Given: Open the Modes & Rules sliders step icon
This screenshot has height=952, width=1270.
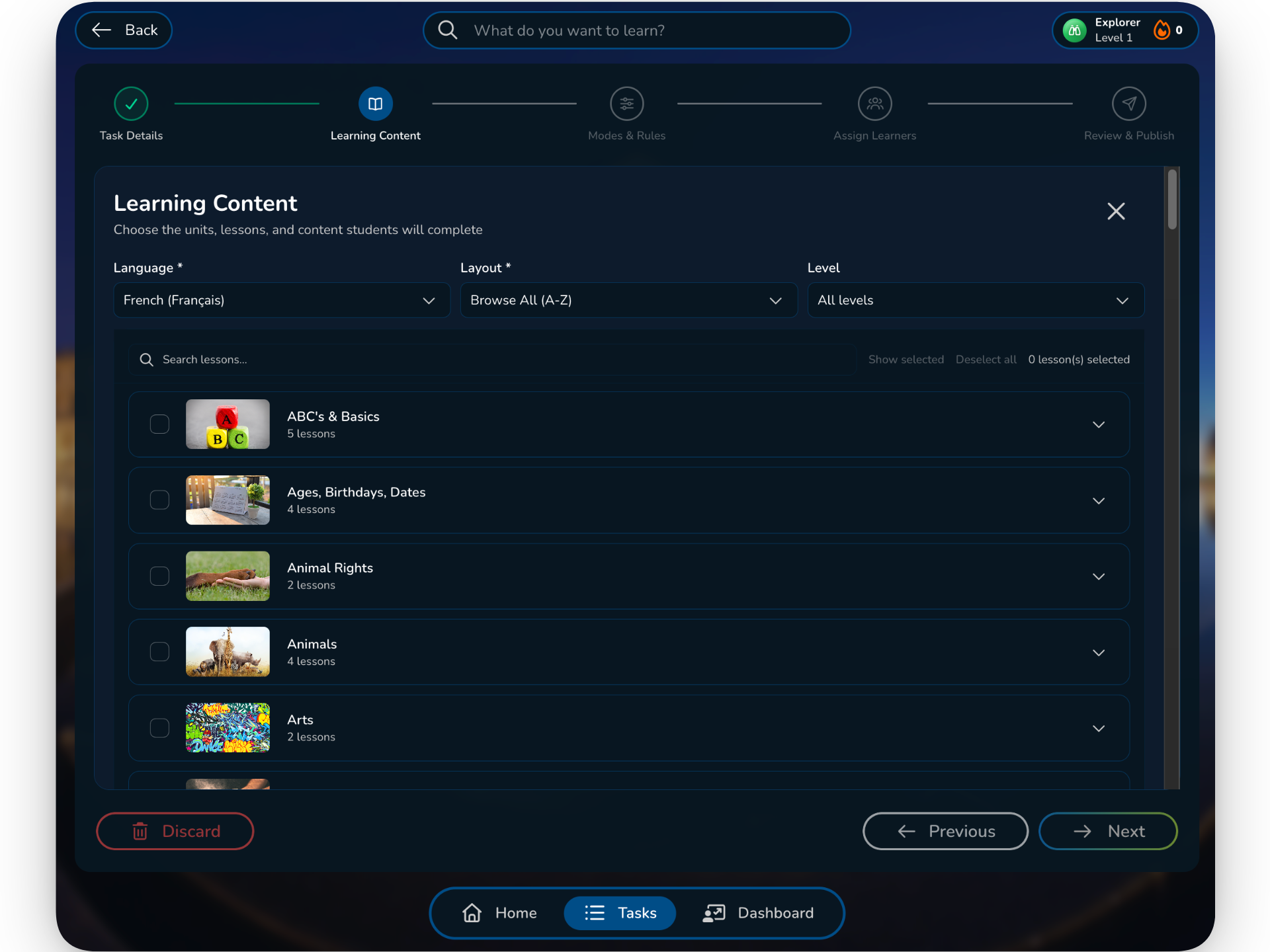Looking at the screenshot, I should (626, 104).
